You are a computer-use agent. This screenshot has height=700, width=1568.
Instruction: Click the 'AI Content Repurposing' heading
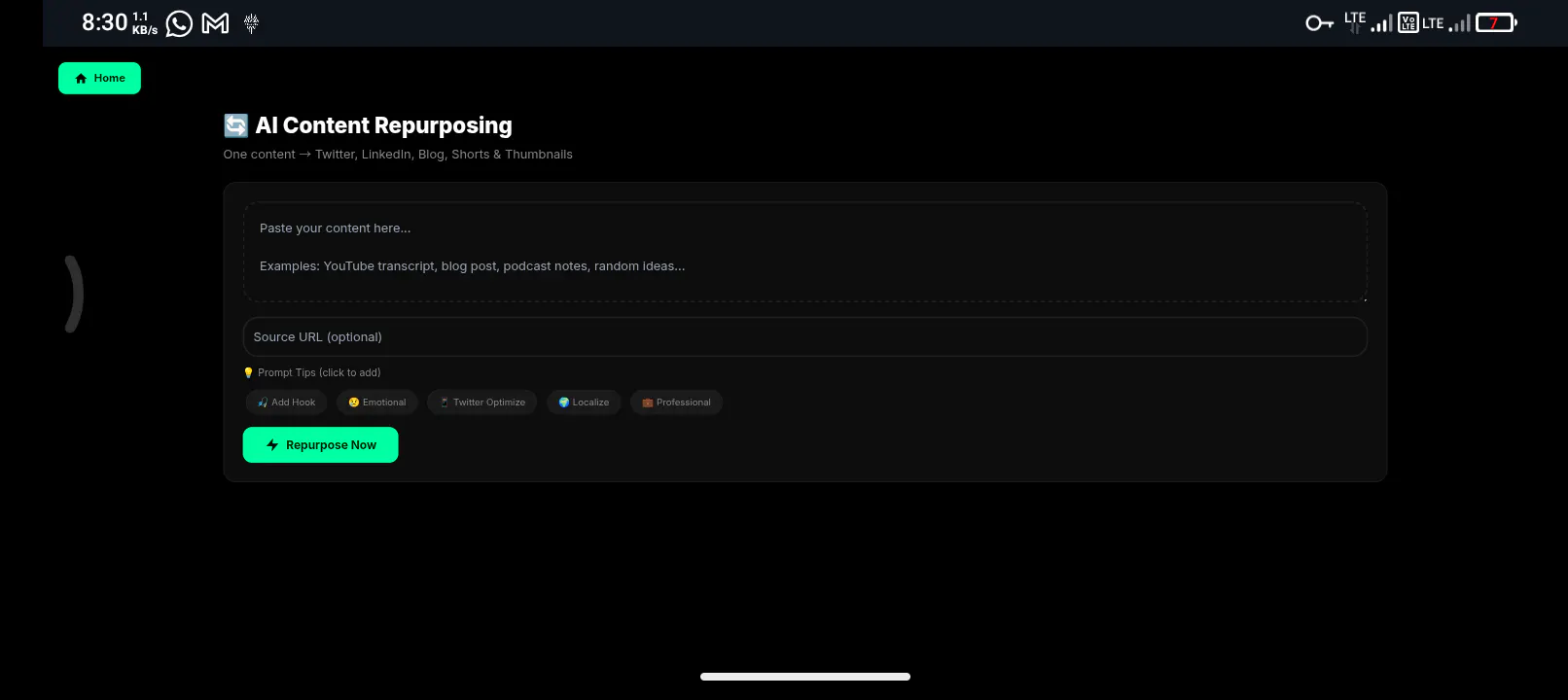[383, 125]
